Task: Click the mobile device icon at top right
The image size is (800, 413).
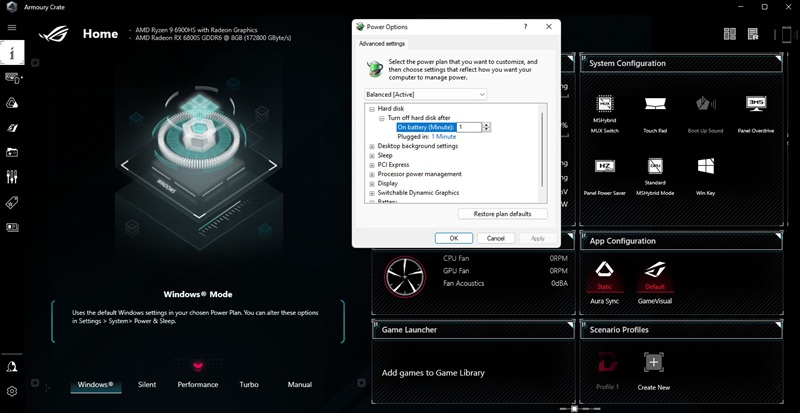Action: (785, 35)
